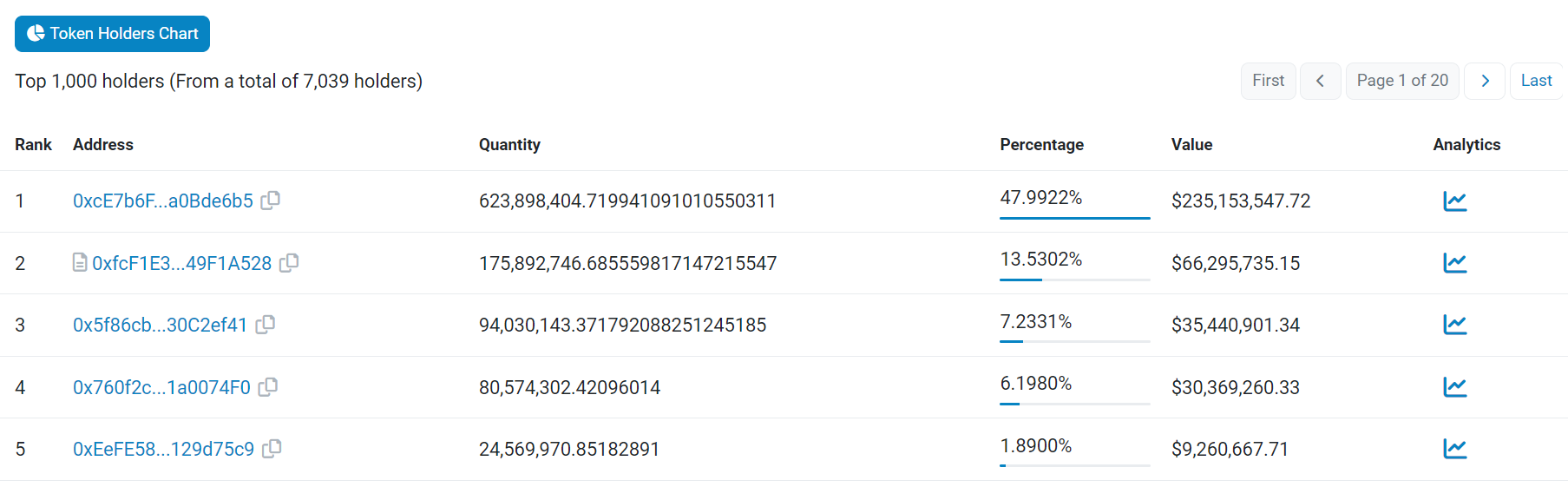Jump to the Last page

[1536, 81]
